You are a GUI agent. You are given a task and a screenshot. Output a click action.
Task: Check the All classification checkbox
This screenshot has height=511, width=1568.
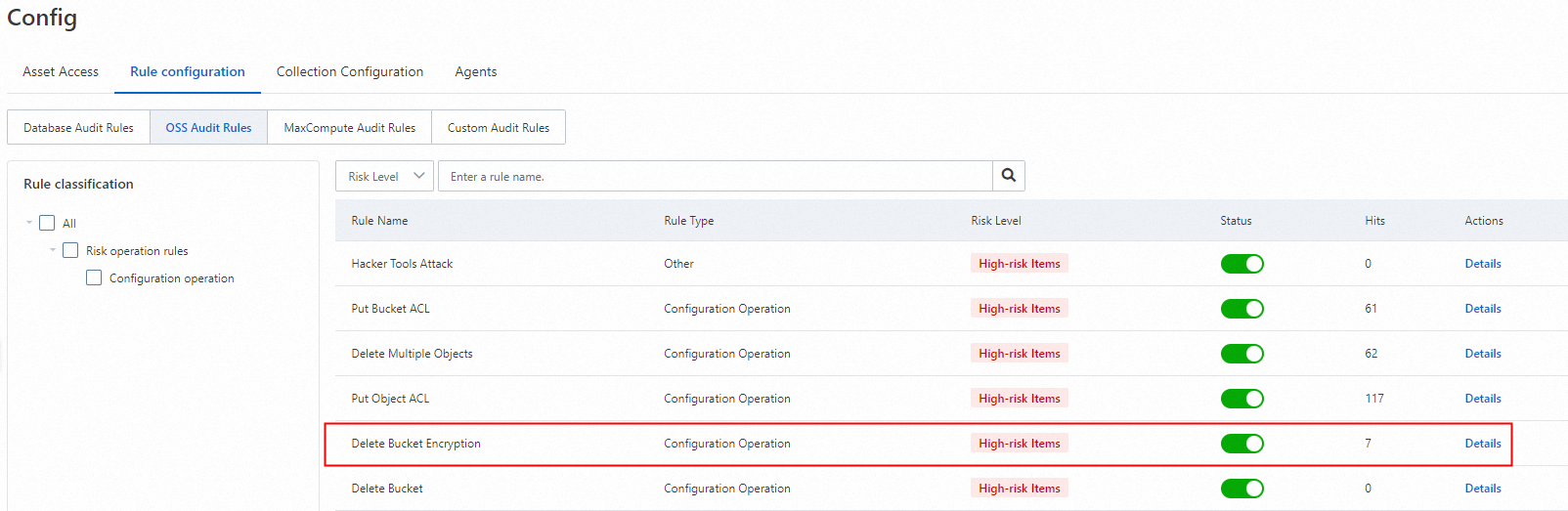tap(47, 223)
